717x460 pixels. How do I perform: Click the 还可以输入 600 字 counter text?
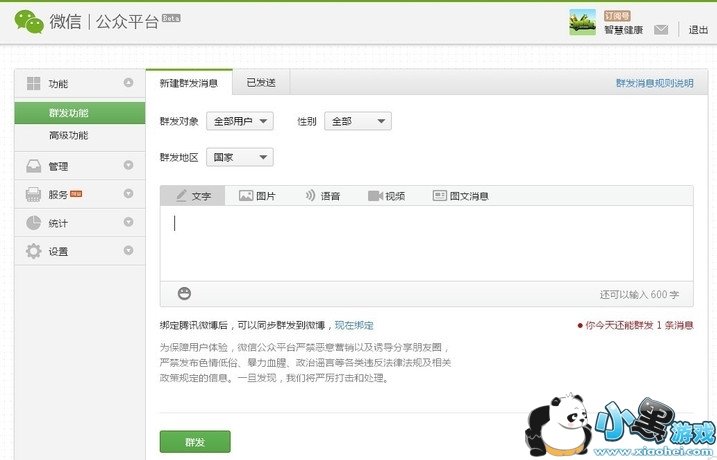tap(639, 295)
